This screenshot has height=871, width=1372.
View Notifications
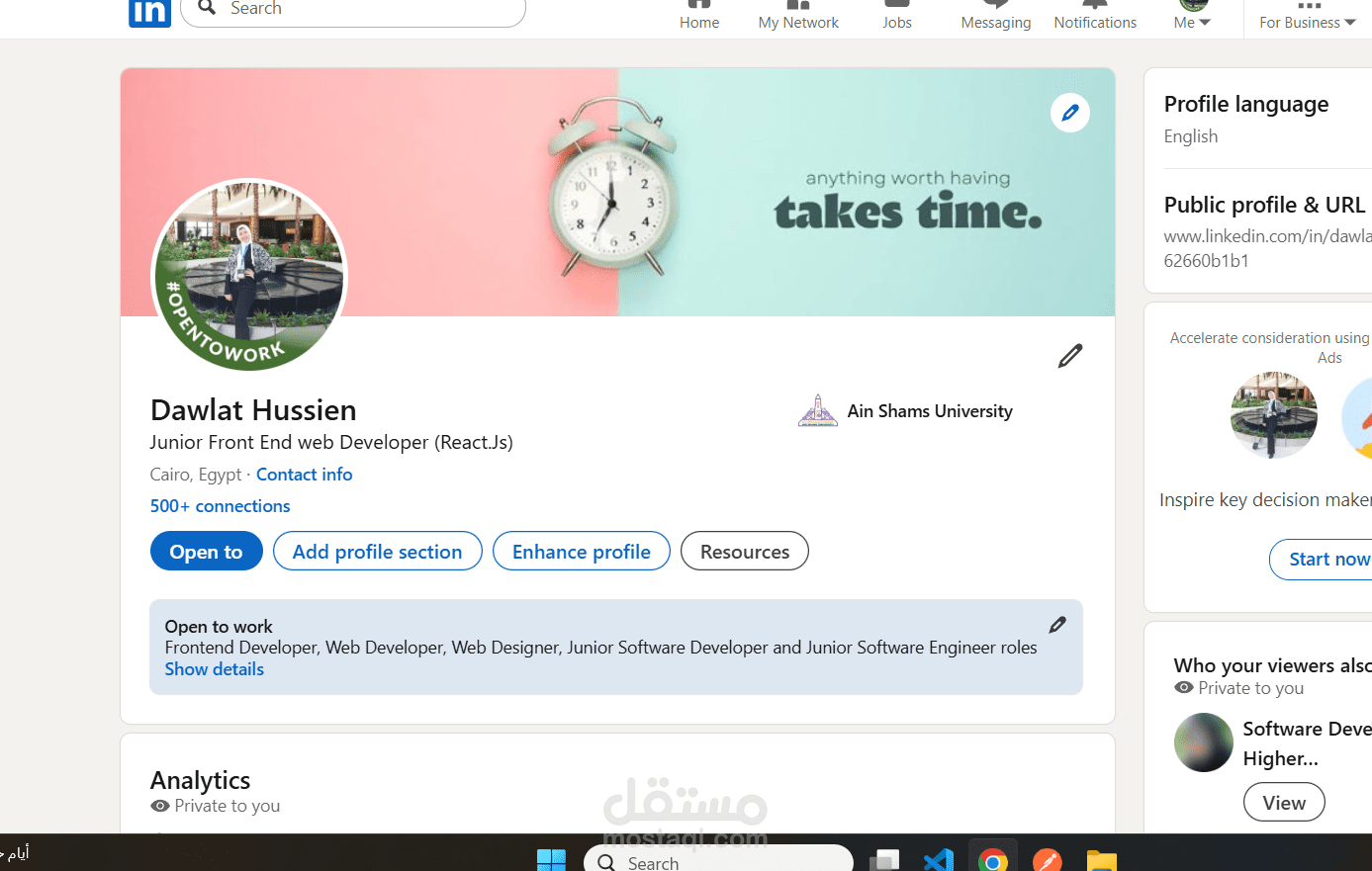click(x=1095, y=16)
